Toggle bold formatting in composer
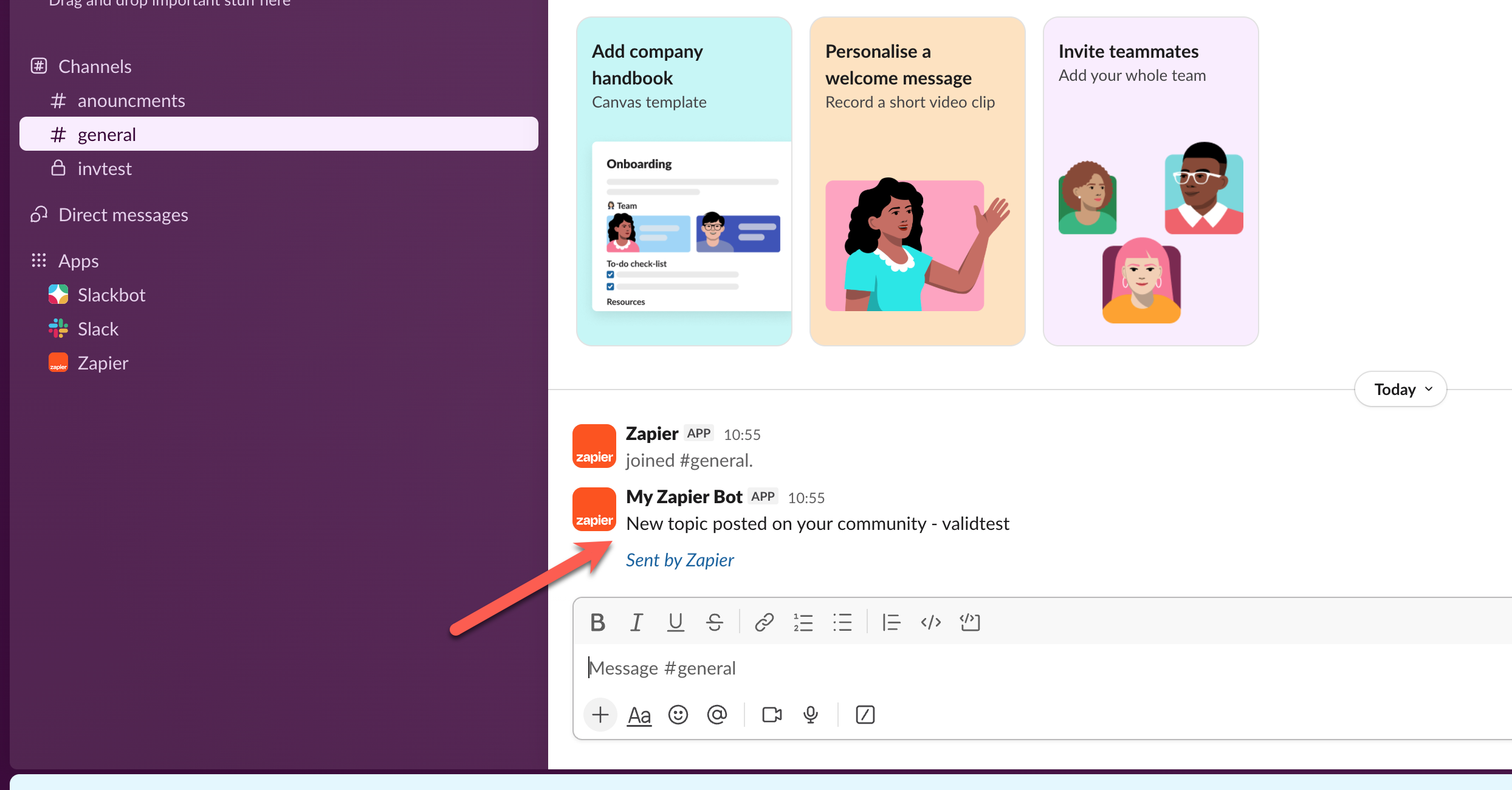Viewport: 1512px width, 790px height. point(597,622)
